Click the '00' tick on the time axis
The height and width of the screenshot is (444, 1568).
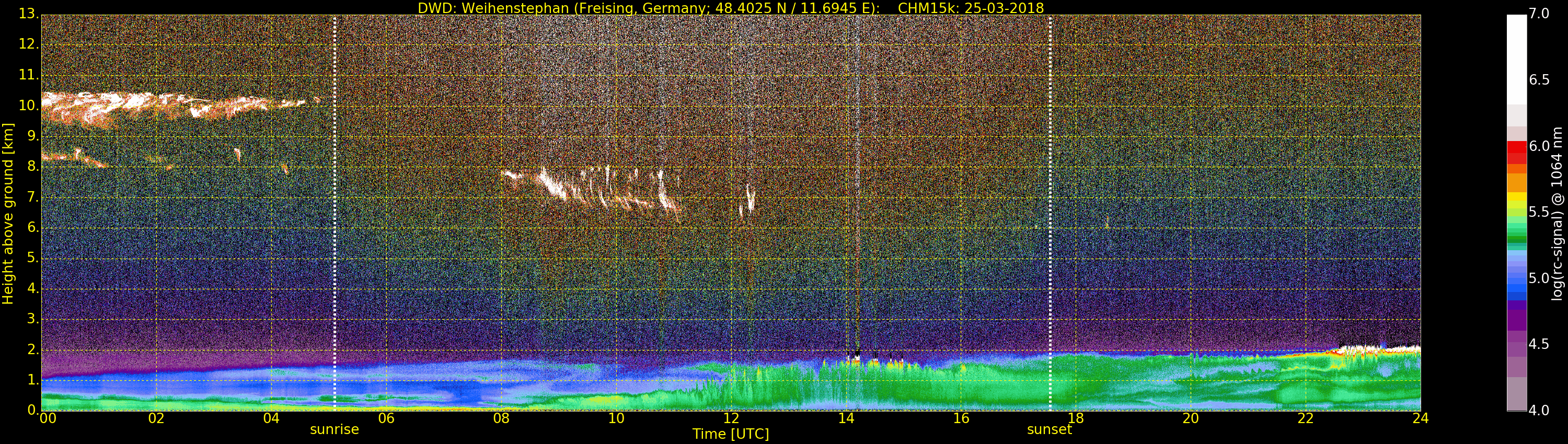click(48, 418)
